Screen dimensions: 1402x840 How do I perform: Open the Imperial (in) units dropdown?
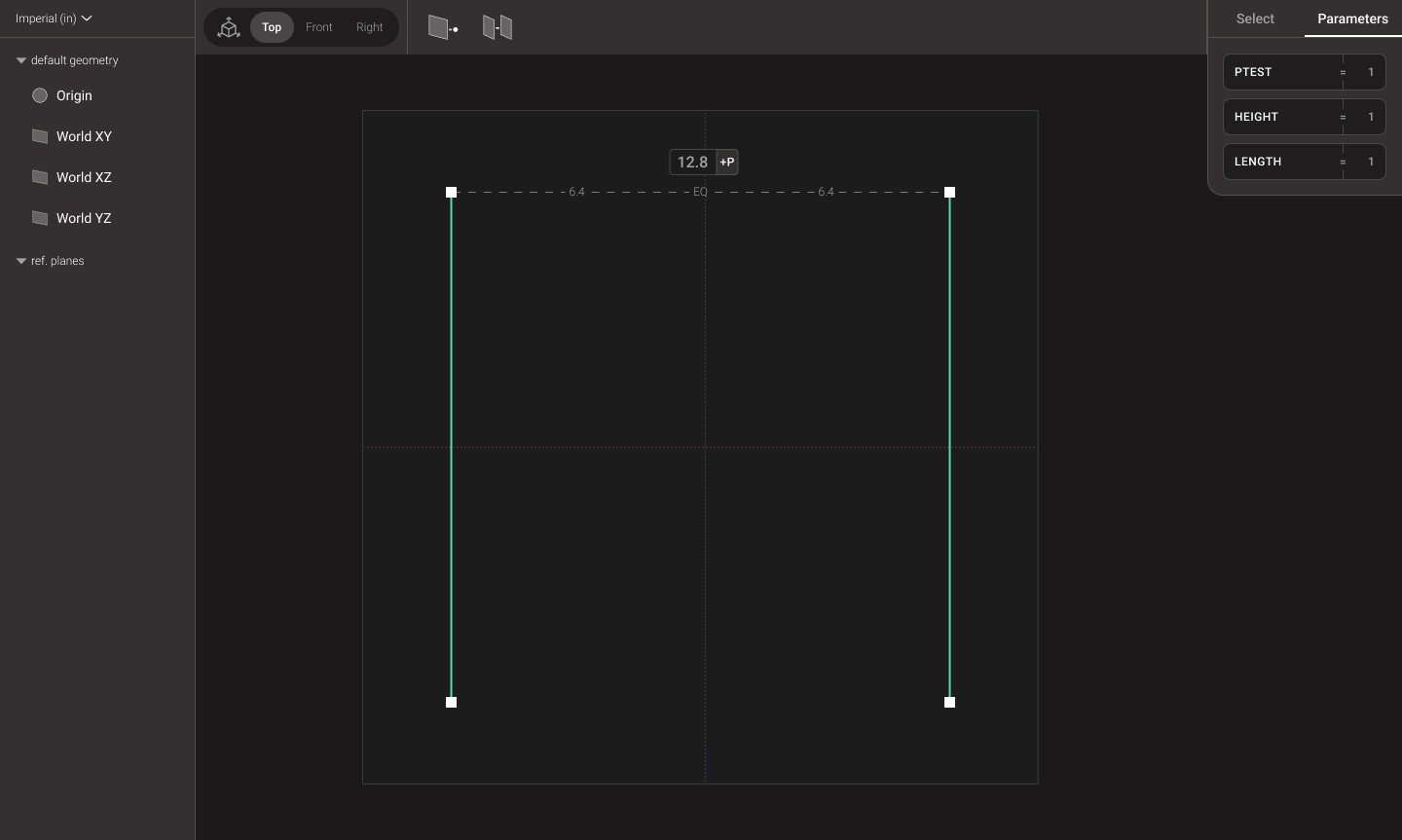[x=54, y=18]
